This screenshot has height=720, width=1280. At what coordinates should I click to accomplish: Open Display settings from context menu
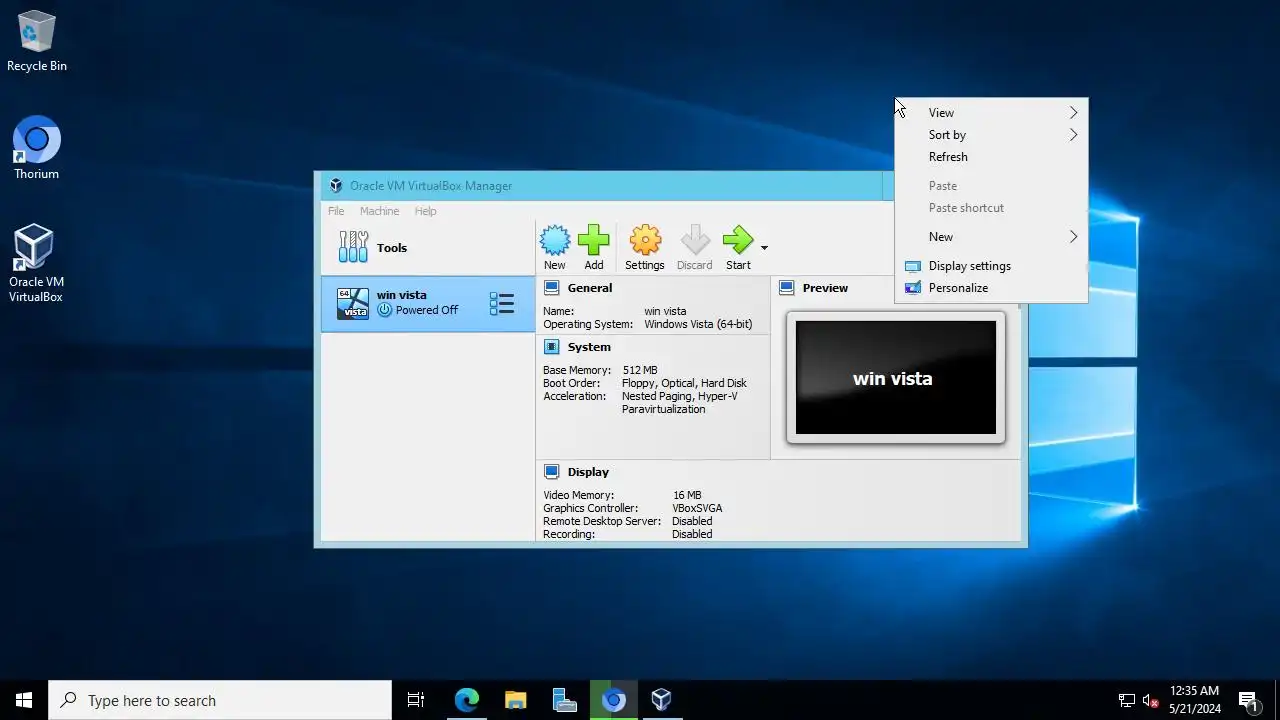point(991,266)
